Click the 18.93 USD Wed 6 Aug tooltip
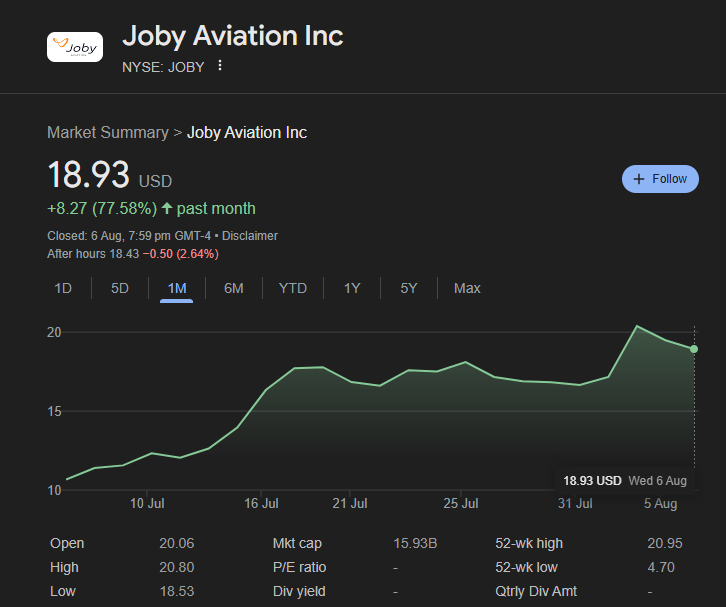This screenshot has width=726, height=607. pyautogui.click(x=625, y=481)
